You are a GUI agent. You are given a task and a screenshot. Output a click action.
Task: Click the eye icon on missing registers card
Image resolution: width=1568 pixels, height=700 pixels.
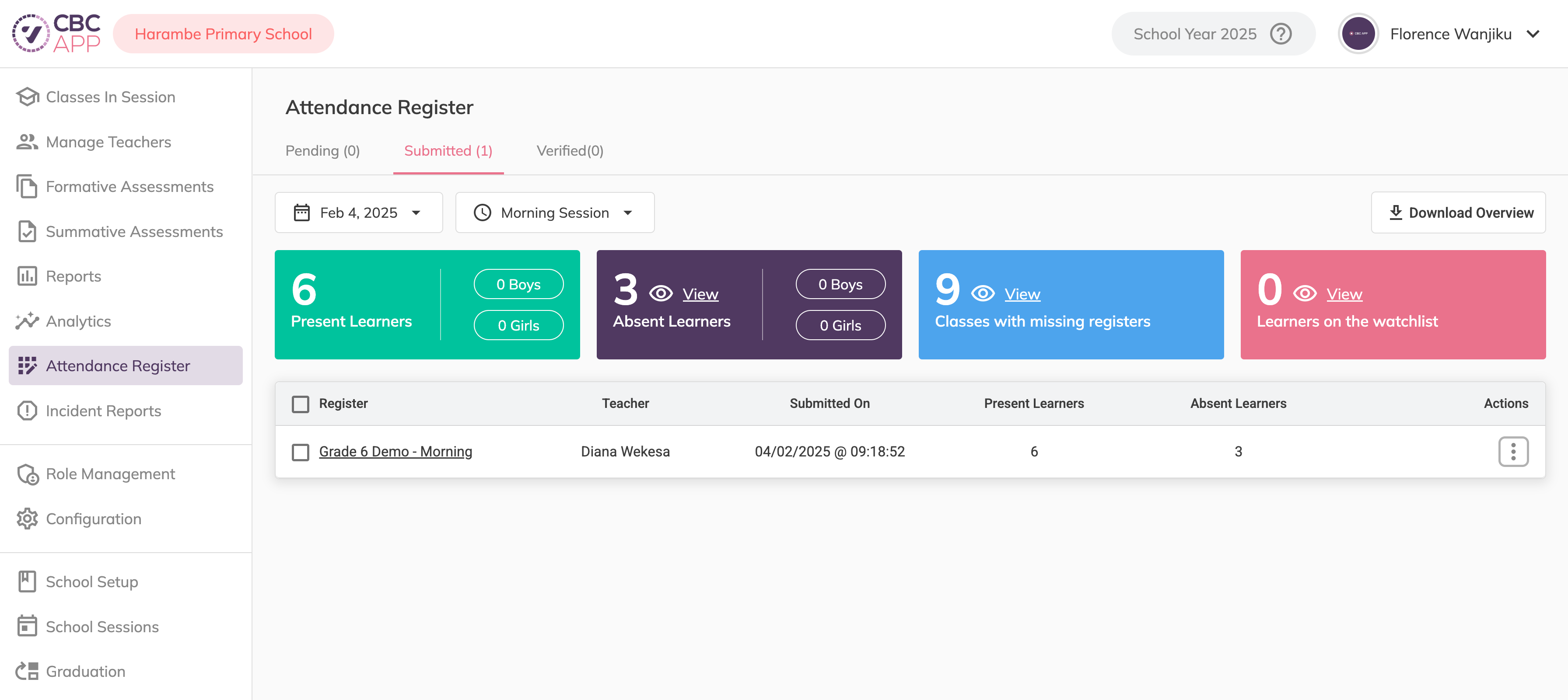(983, 294)
